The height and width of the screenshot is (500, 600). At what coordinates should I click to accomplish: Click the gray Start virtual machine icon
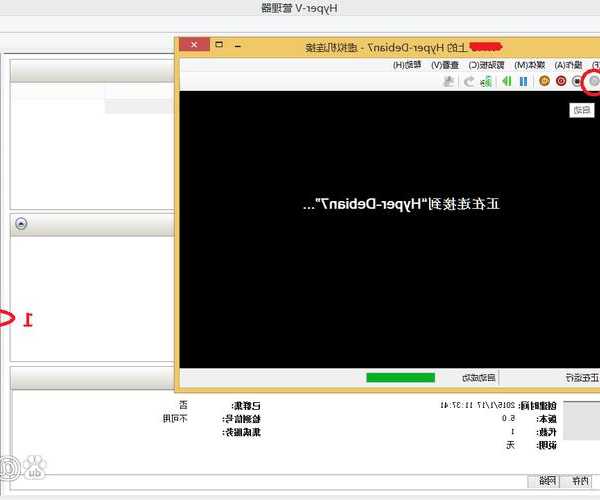click(x=593, y=81)
